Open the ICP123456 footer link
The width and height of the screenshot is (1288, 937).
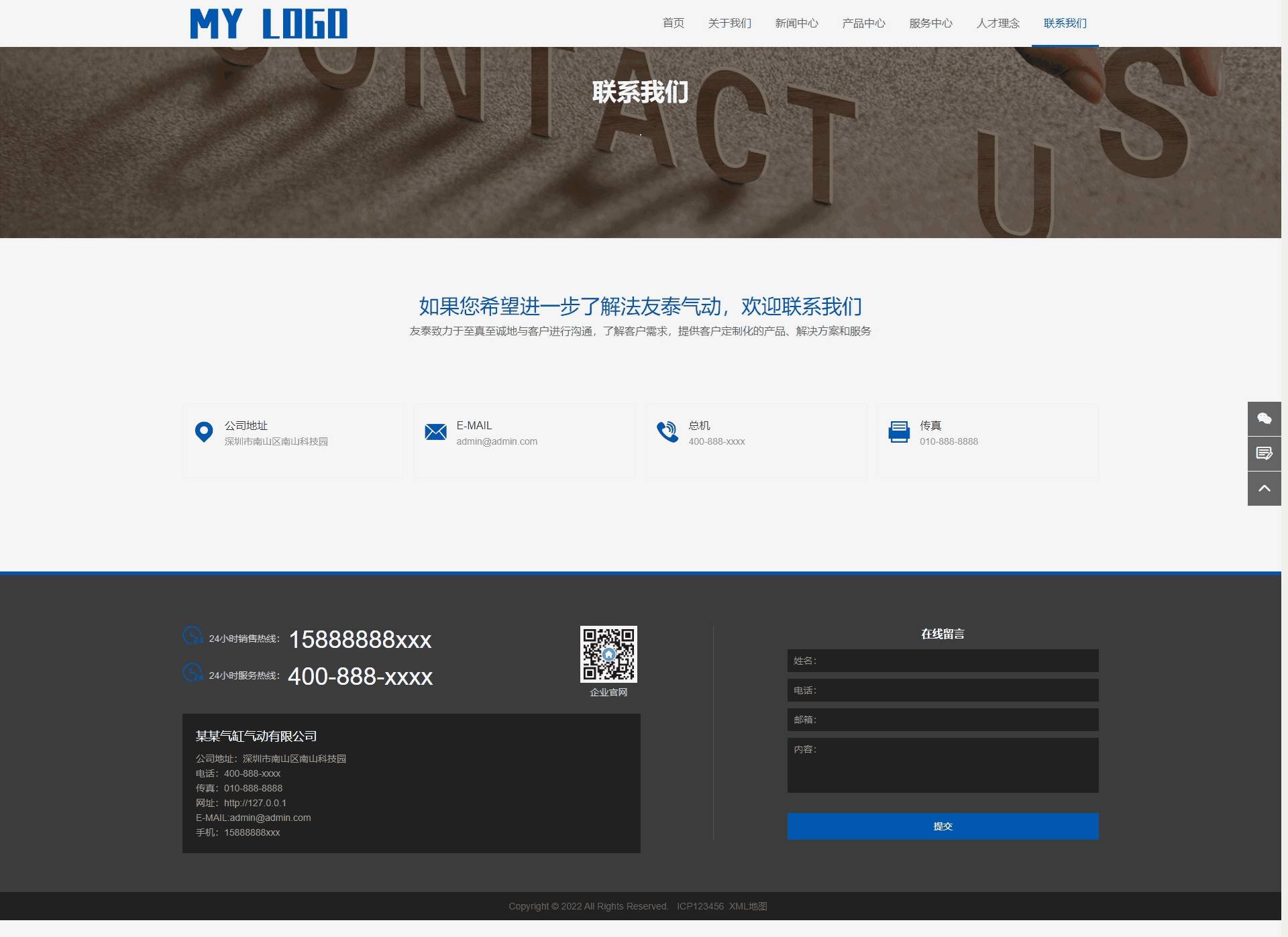tap(700, 906)
